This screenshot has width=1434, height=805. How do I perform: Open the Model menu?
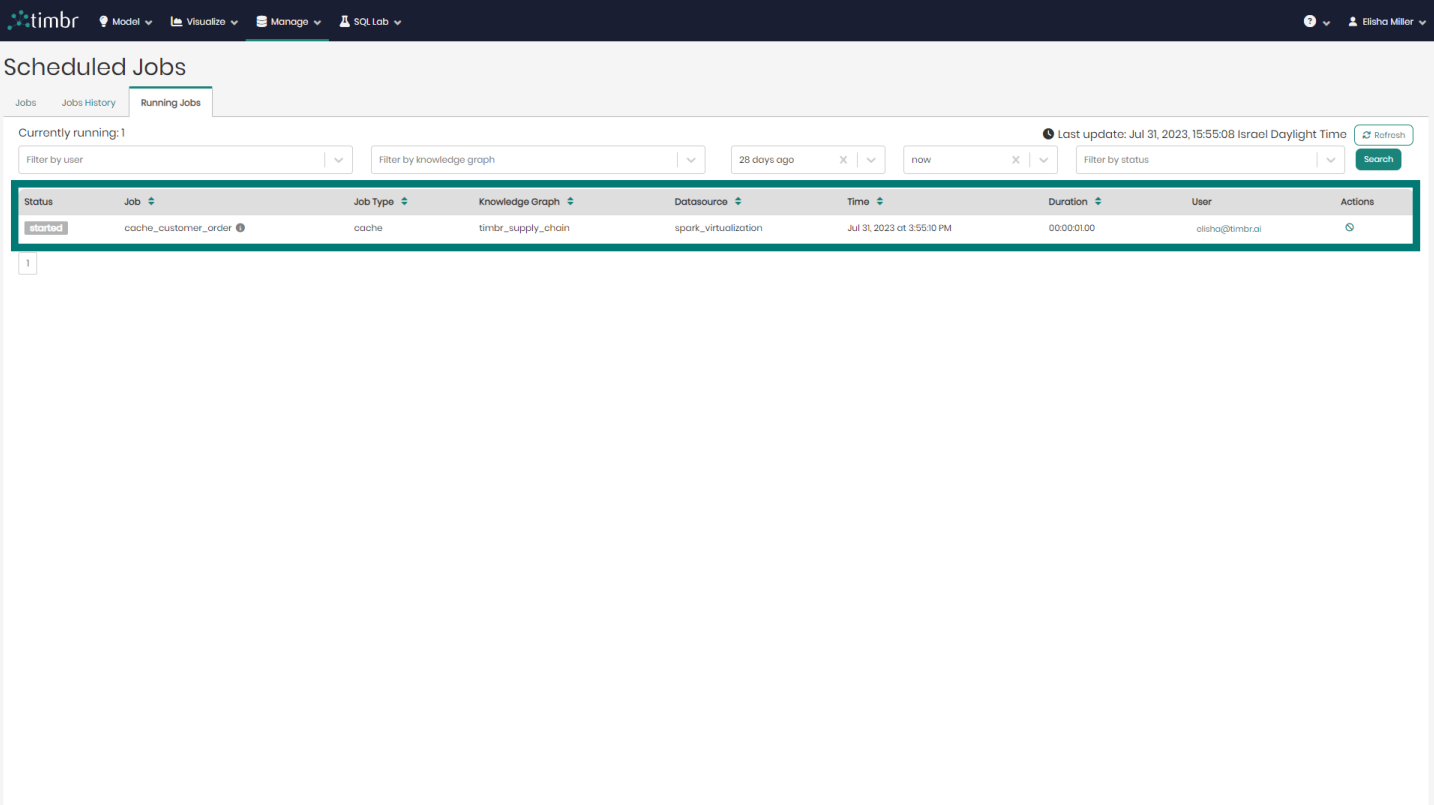[x=125, y=20]
